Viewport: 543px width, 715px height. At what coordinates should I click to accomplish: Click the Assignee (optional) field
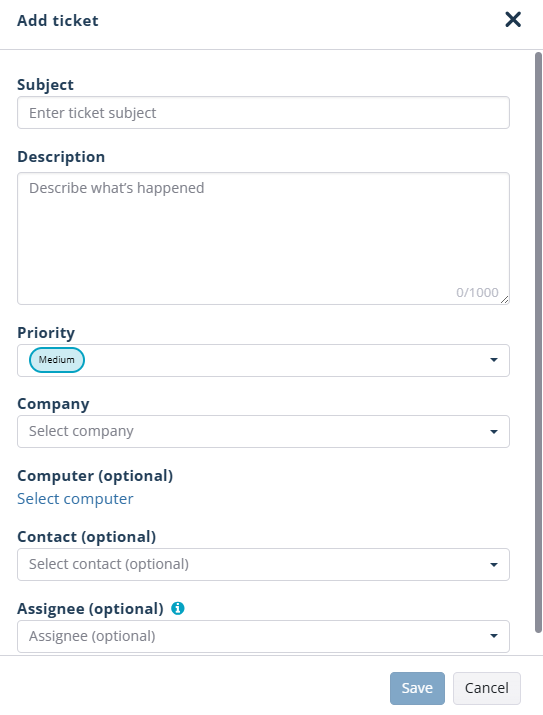coord(263,636)
